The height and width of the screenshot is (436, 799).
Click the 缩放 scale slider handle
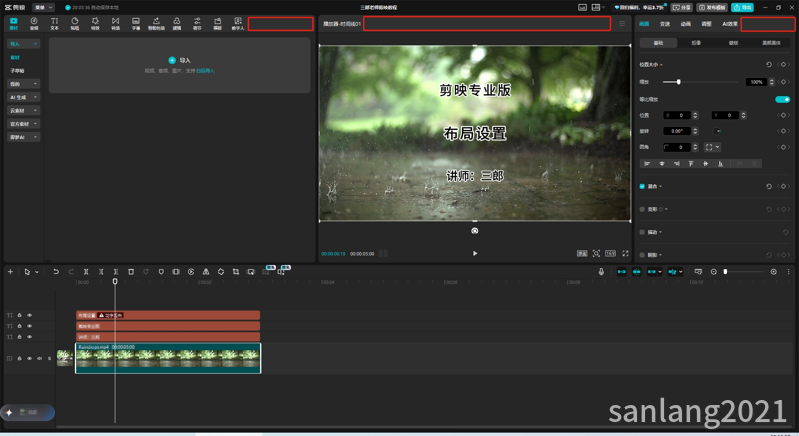click(x=678, y=82)
